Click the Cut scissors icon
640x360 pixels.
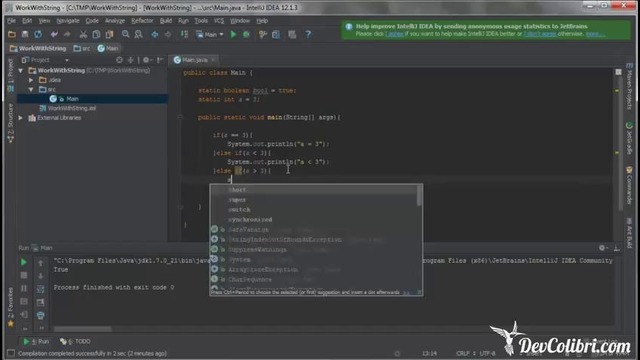[83, 35]
